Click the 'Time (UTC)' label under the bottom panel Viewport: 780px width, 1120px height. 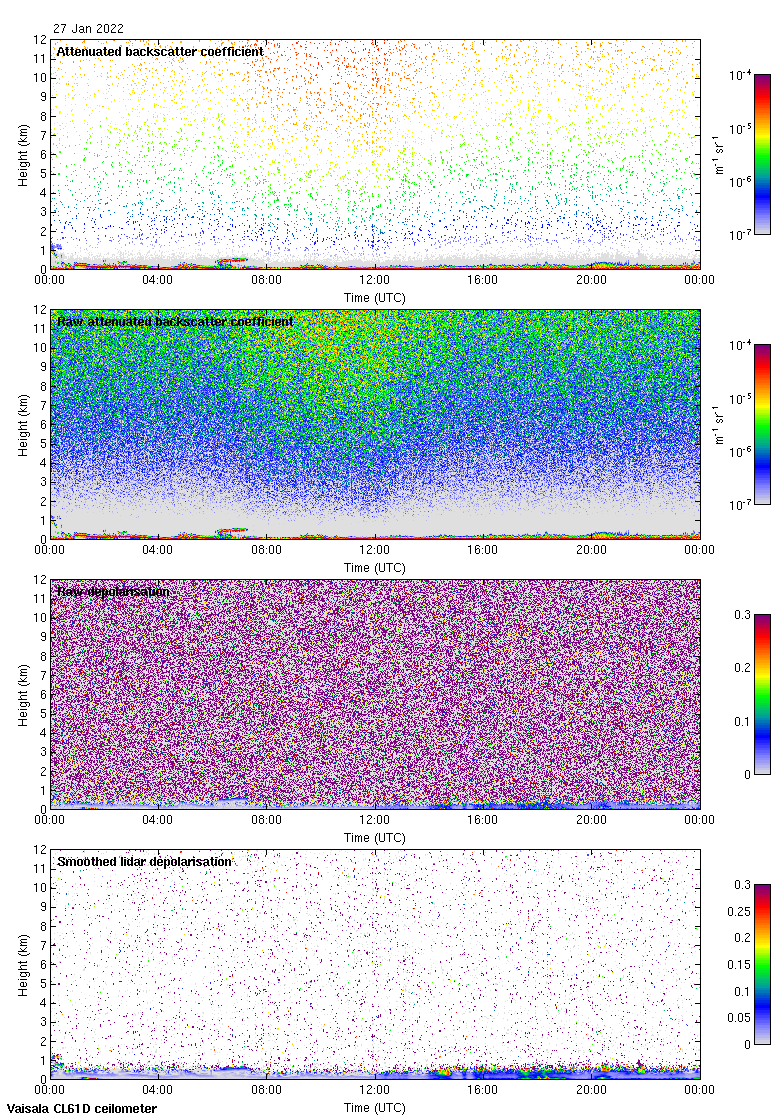(x=375, y=1108)
